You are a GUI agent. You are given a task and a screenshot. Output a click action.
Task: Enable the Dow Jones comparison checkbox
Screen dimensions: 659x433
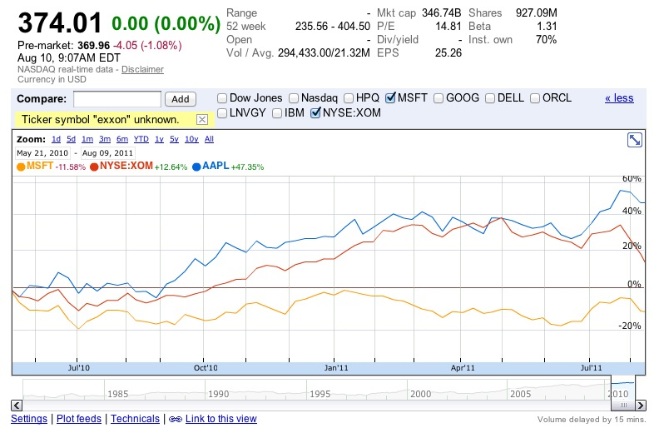tap(224, 98)
